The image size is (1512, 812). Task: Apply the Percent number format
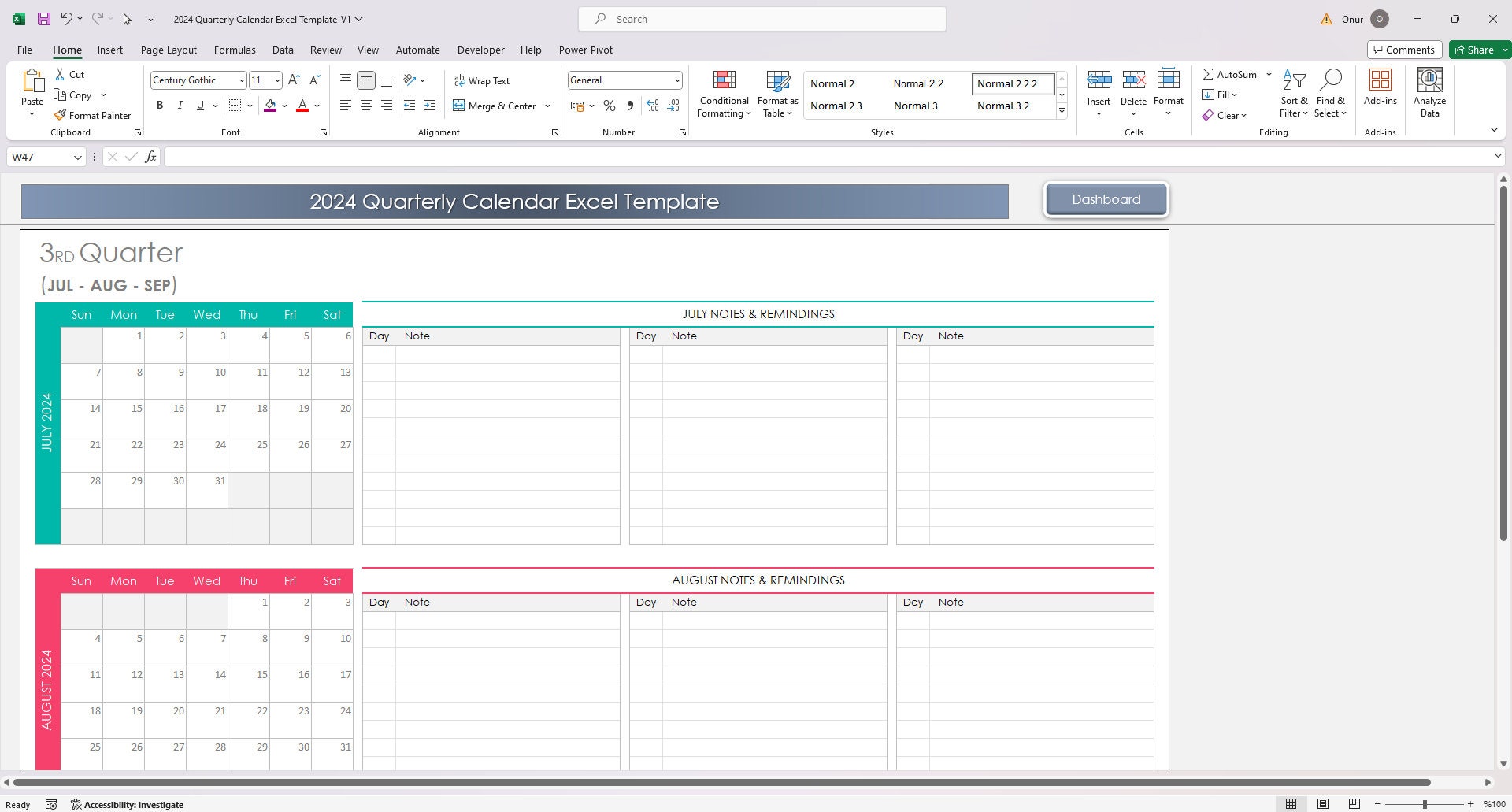coord(609,106)
